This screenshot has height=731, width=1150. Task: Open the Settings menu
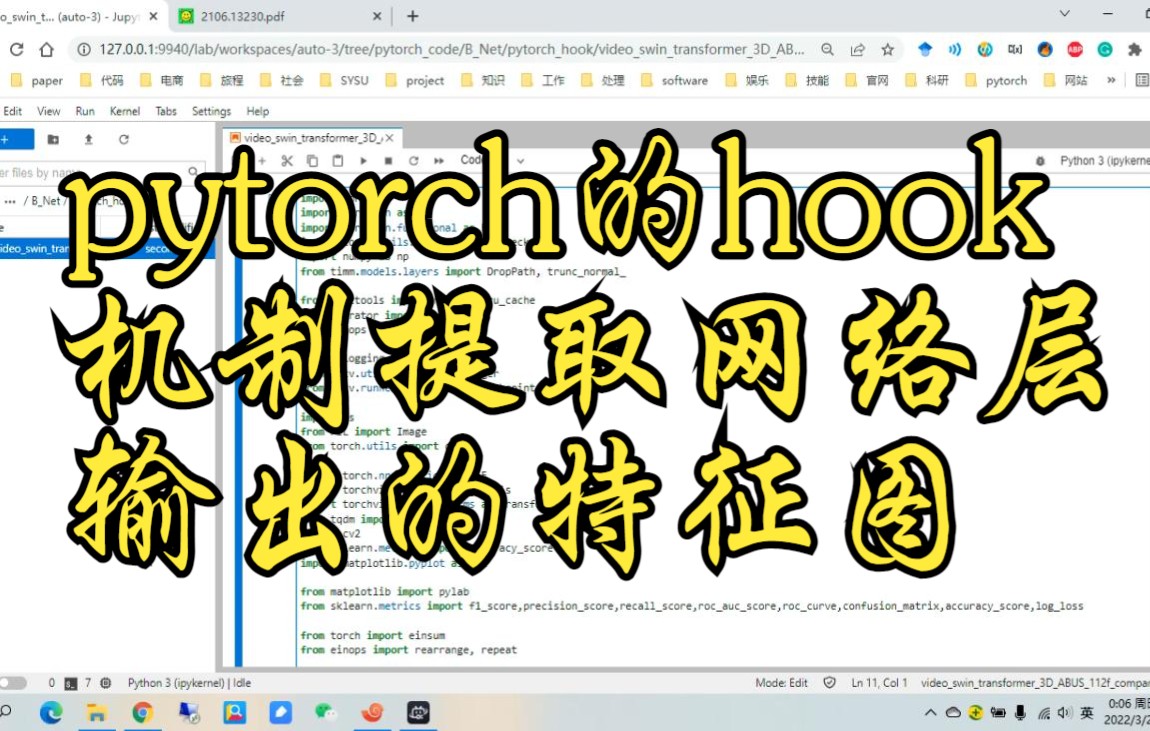coord(211,111)
